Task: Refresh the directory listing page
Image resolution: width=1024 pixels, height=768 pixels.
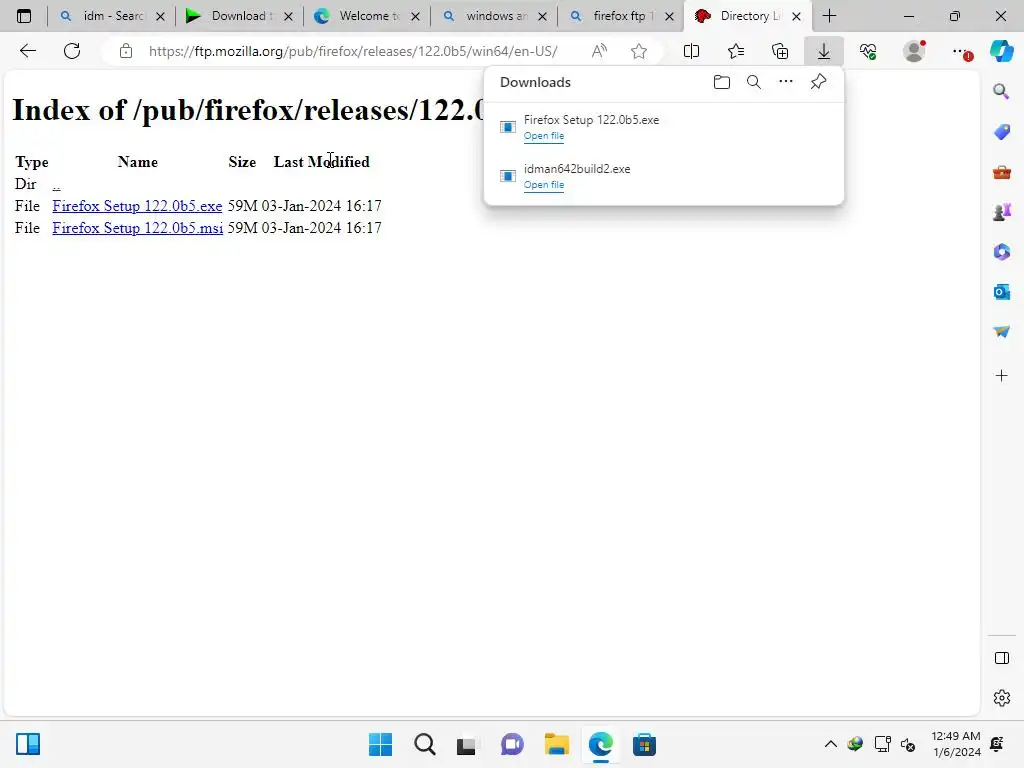Action: click(x=72, y=51)
